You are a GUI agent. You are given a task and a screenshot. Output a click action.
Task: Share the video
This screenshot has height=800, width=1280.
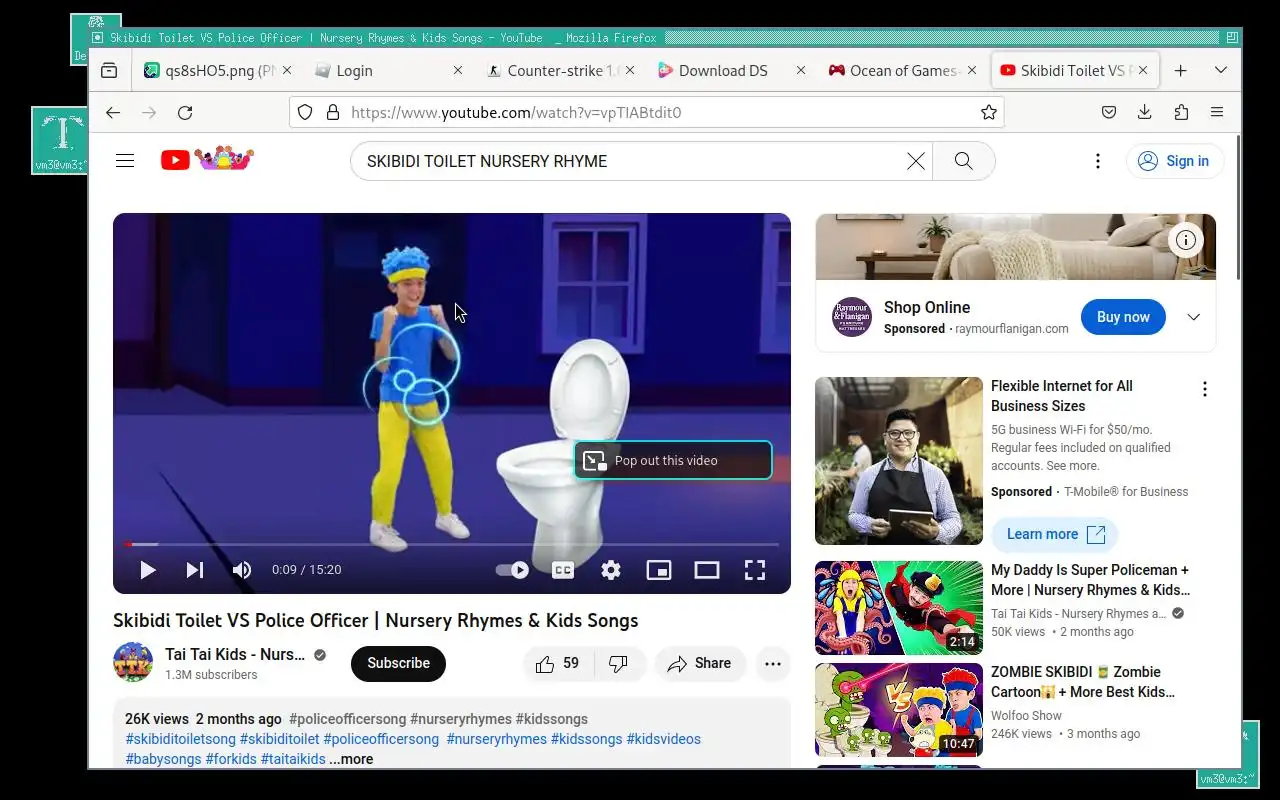tap(700, 664)
